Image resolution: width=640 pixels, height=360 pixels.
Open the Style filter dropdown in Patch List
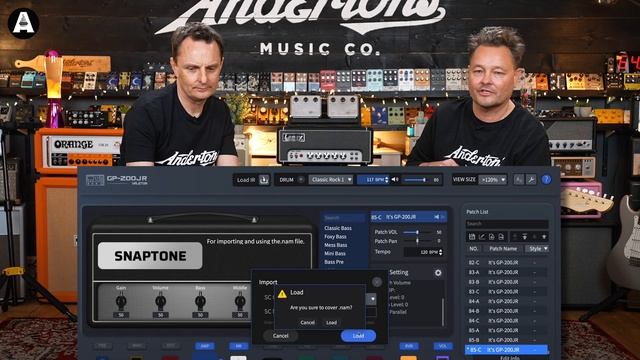537,249
